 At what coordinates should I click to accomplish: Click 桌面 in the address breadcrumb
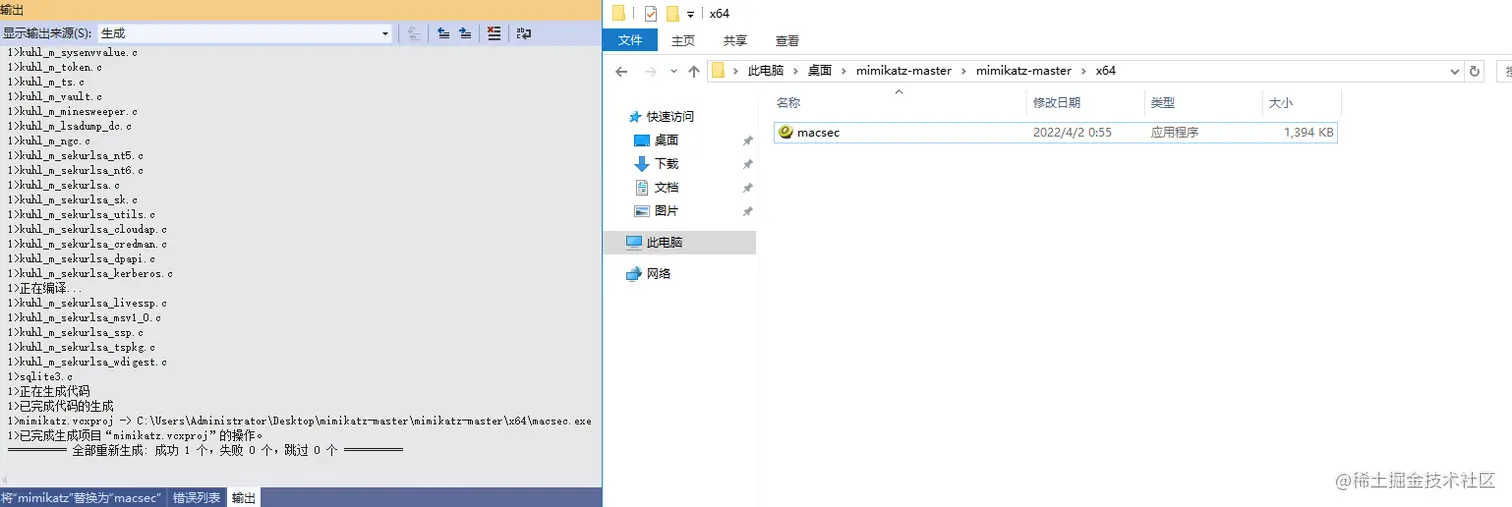tap(820, 71)
